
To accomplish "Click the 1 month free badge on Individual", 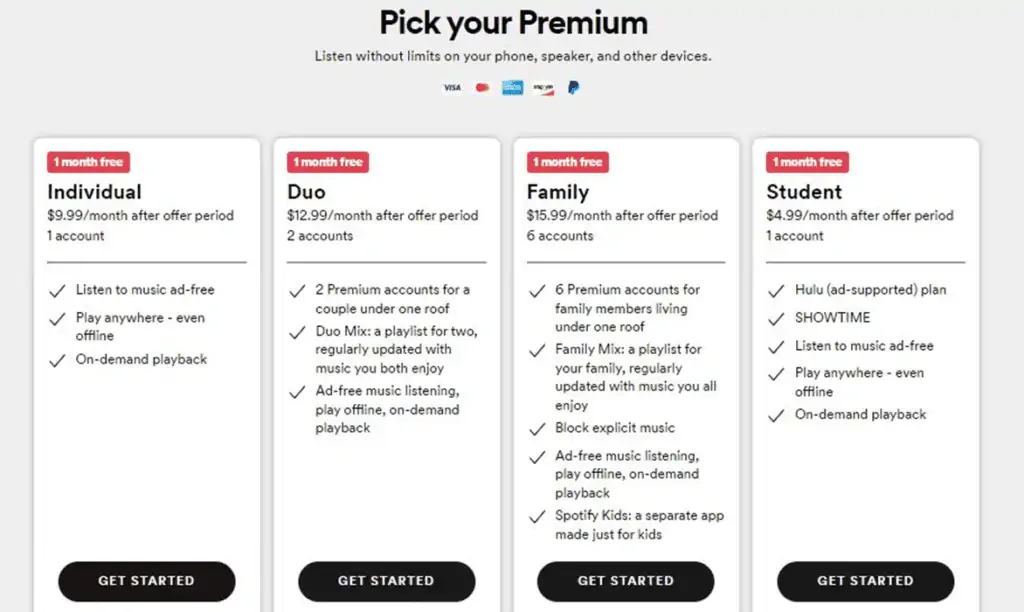I will pyautogui.click(x=88, y=161).
